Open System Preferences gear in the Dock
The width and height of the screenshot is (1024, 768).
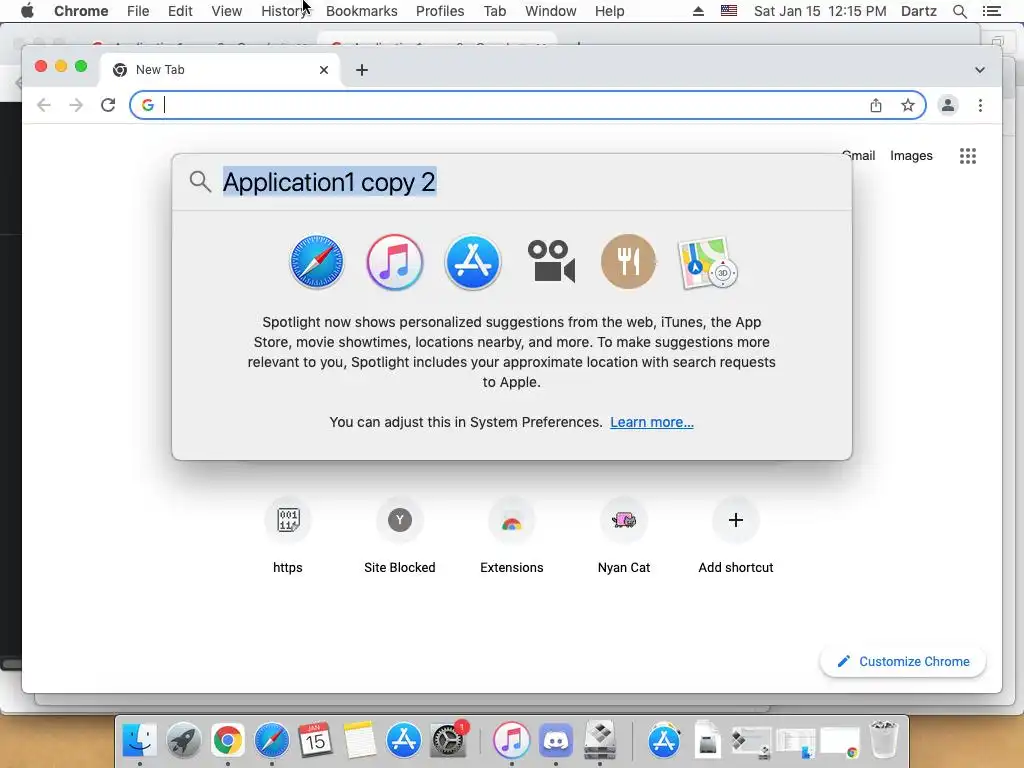click(449, 741)
